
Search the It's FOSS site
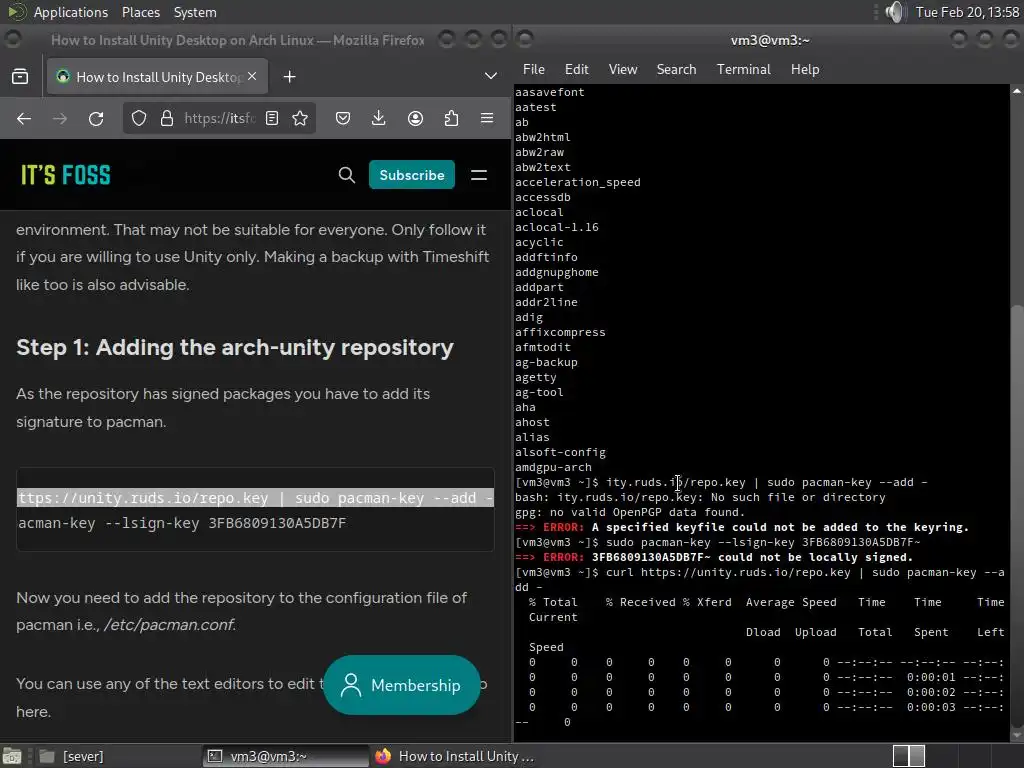pyautogui.click(x=347, y=175)
